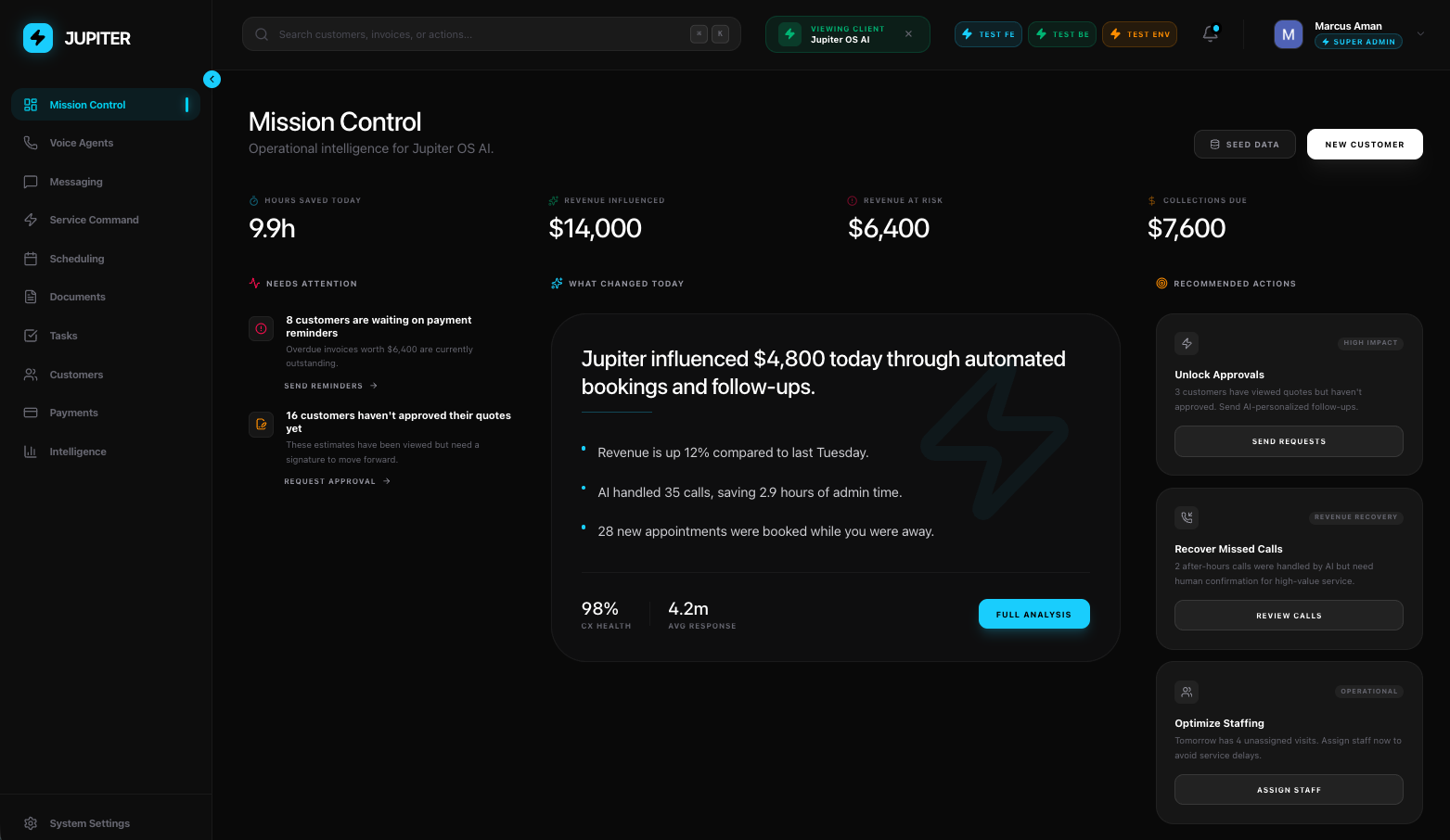Click the NEW CUSTOMER button
The height and width of the screenshot is (840, 1450).
point(1365,145)
